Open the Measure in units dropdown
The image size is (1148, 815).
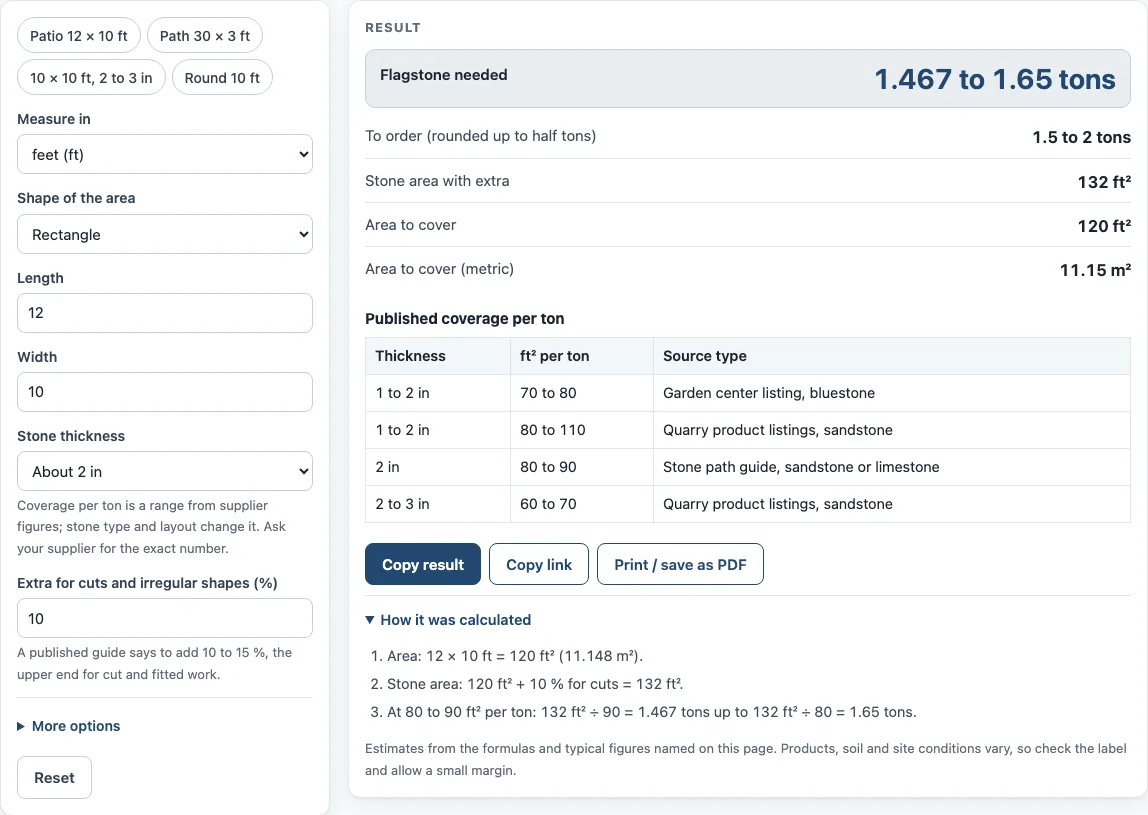(x=165, y=155)
